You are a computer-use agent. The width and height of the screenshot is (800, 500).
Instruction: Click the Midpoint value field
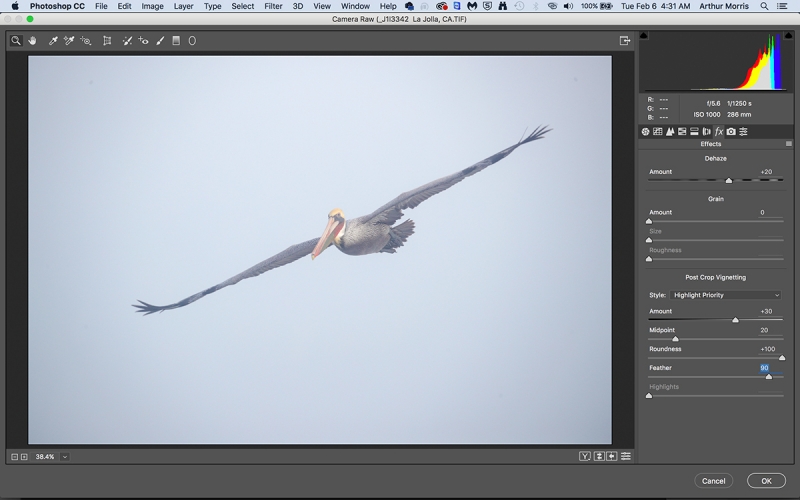click(x=770, y=330)
